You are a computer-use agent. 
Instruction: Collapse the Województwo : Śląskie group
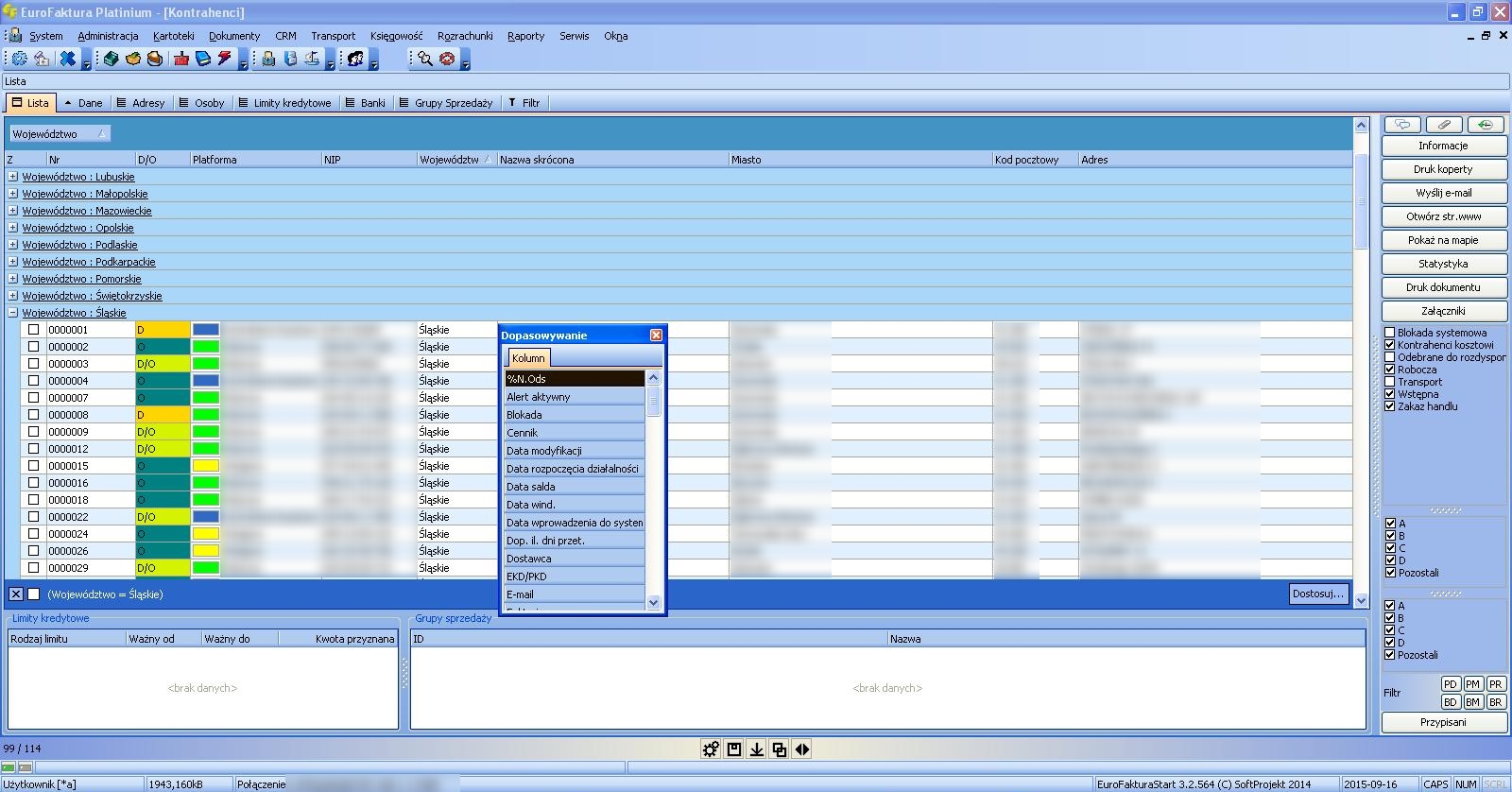click(13, 313)
